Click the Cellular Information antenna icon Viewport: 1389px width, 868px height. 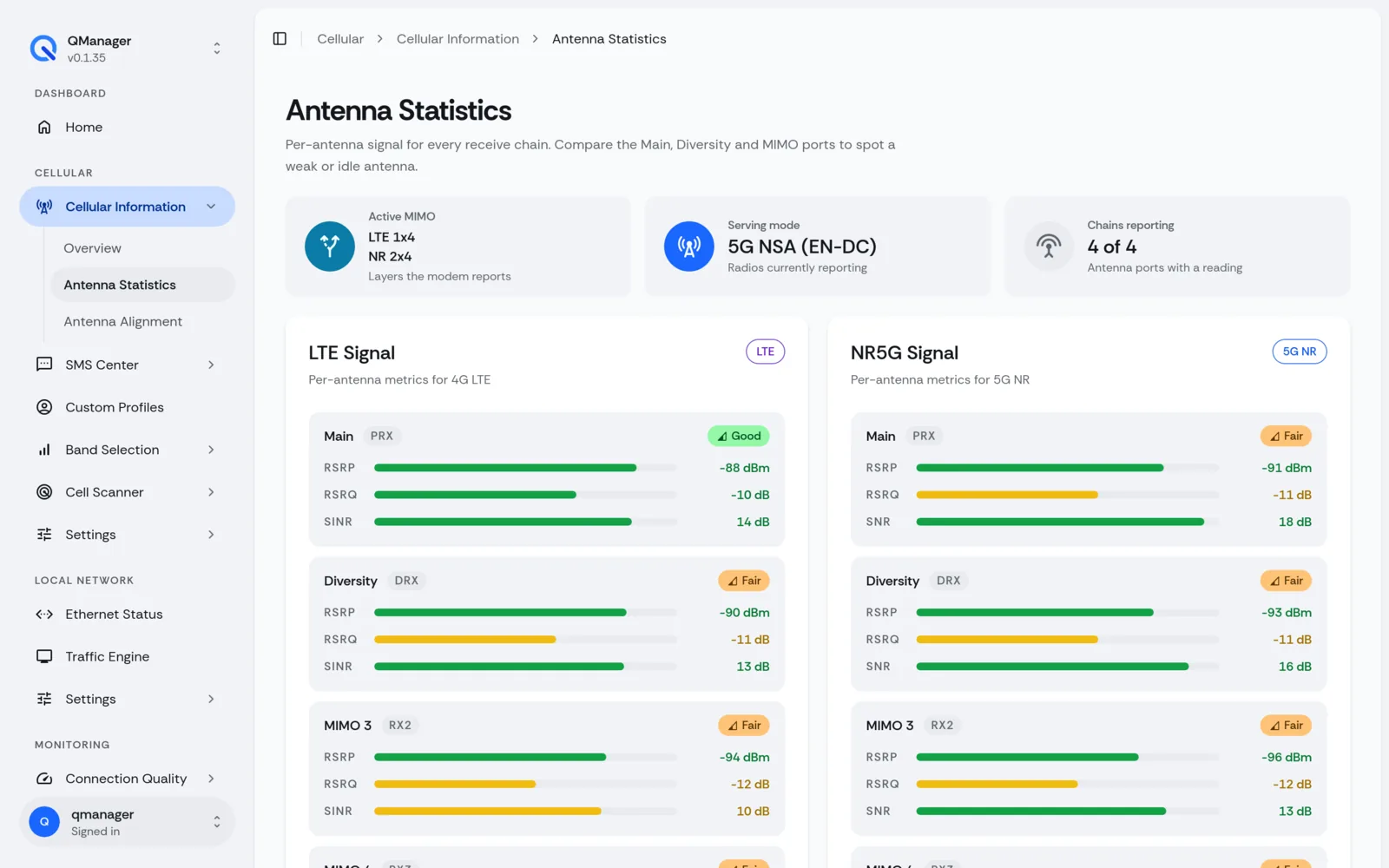click(x=44, y=207)
